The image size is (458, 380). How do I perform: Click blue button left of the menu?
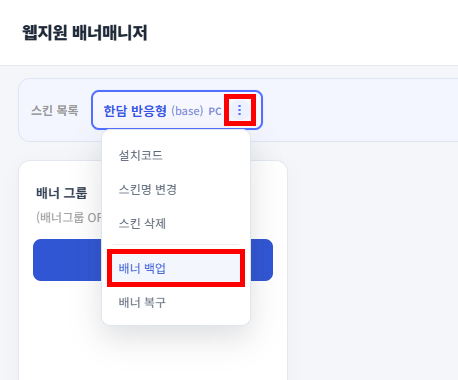pyautogui.click(x=67, y=260)
